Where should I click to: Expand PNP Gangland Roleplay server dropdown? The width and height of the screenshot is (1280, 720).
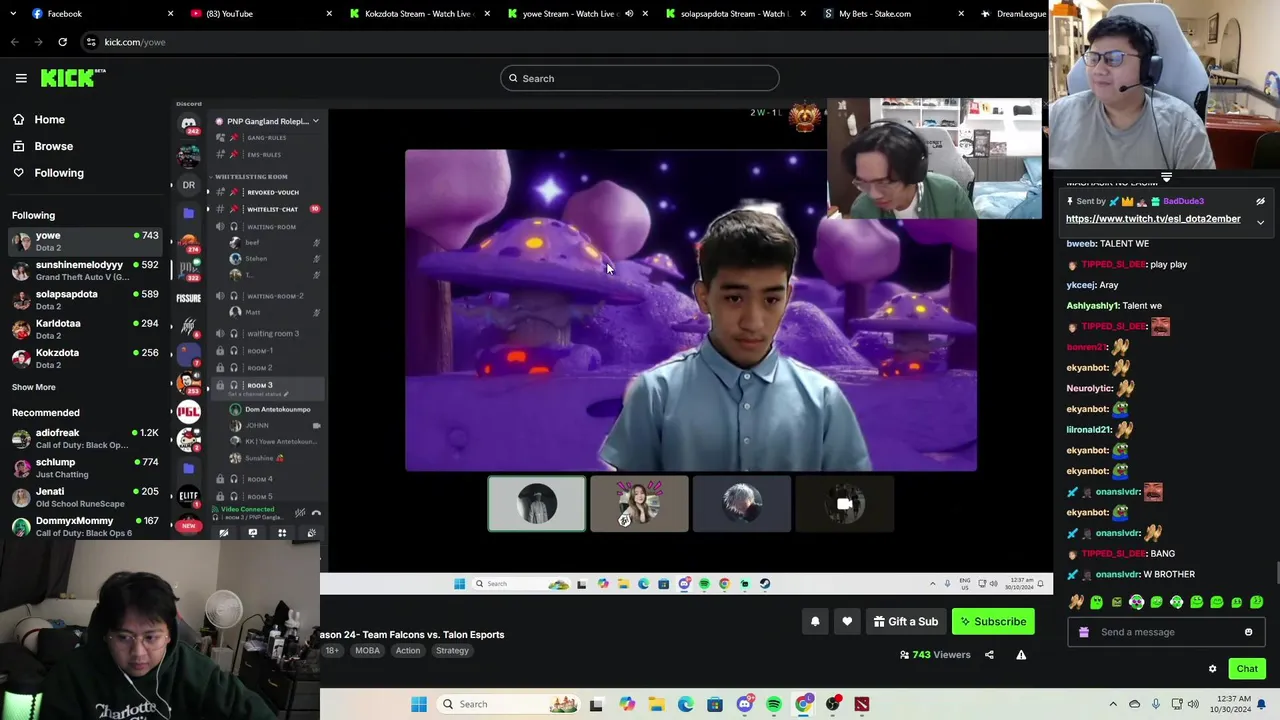coord(315,121)
